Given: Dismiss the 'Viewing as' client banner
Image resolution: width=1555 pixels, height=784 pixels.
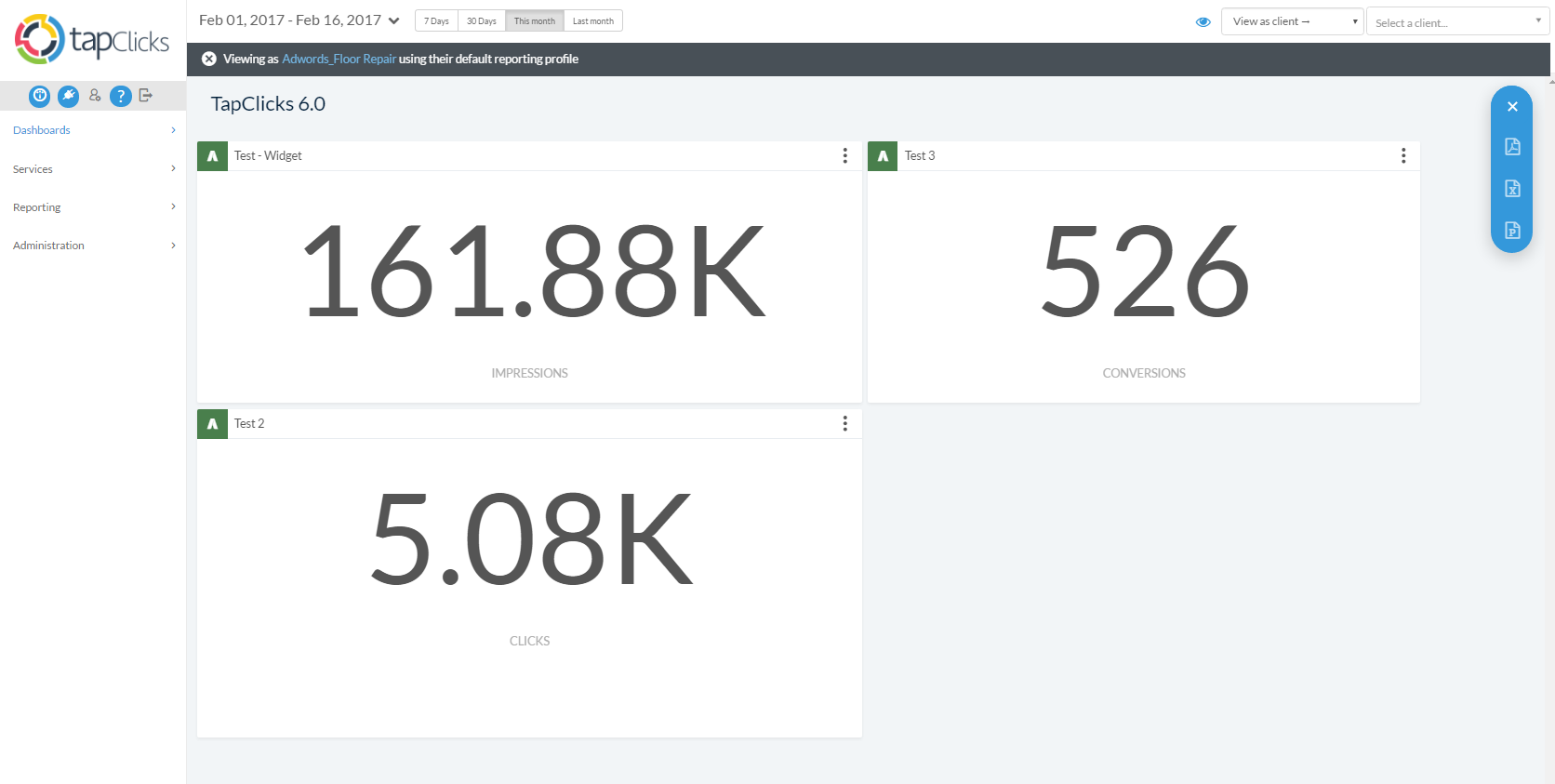Looking at the screenshot, I should (x=209, y=59).
